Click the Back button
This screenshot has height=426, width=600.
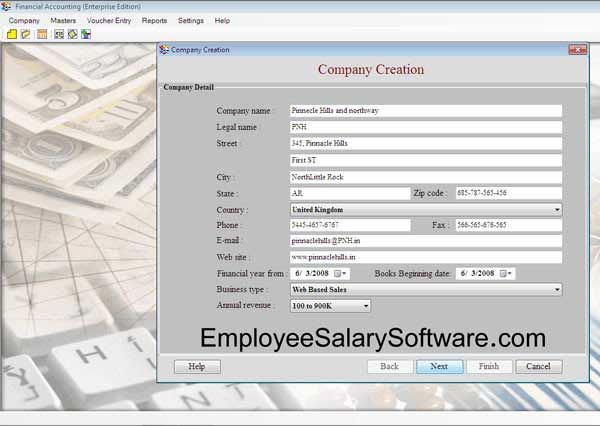390,367
